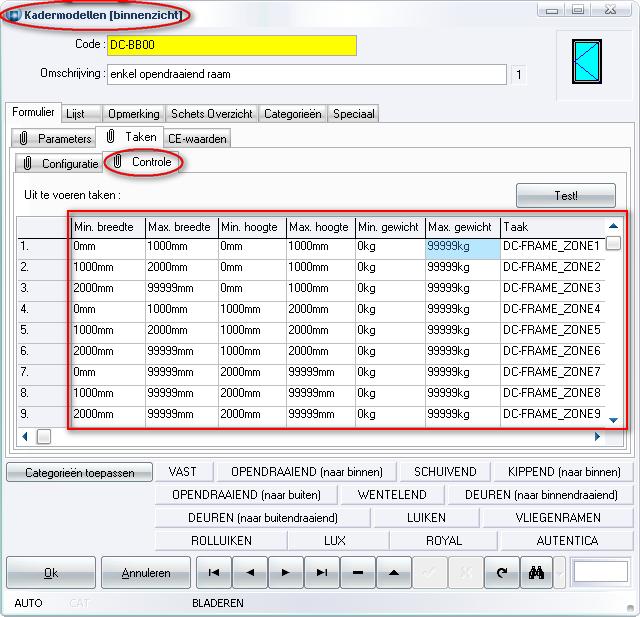Screen dimensions: 640x617
Task: Click the language number 1 box
Action: click(519, 75)
